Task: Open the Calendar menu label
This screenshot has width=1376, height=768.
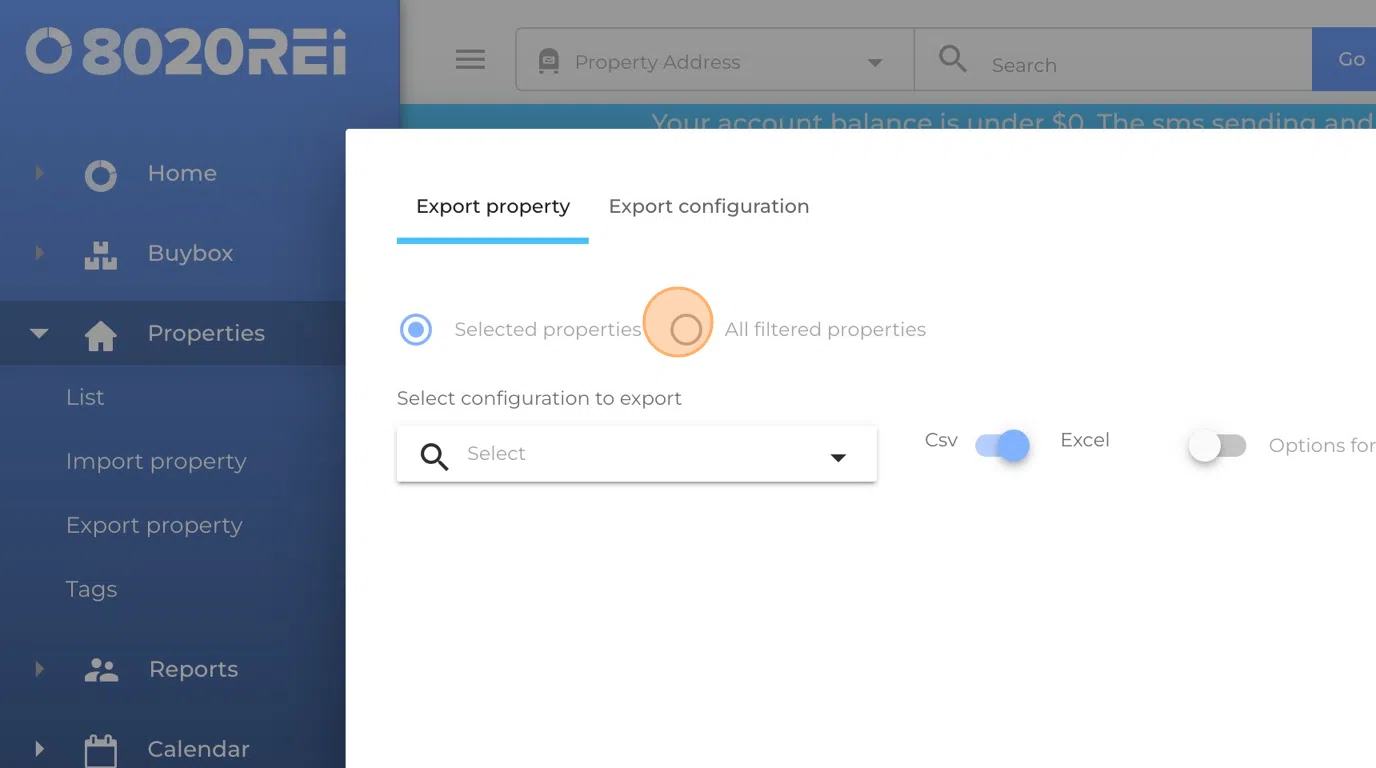Action: pyautogui.click(x=198, y=749)
